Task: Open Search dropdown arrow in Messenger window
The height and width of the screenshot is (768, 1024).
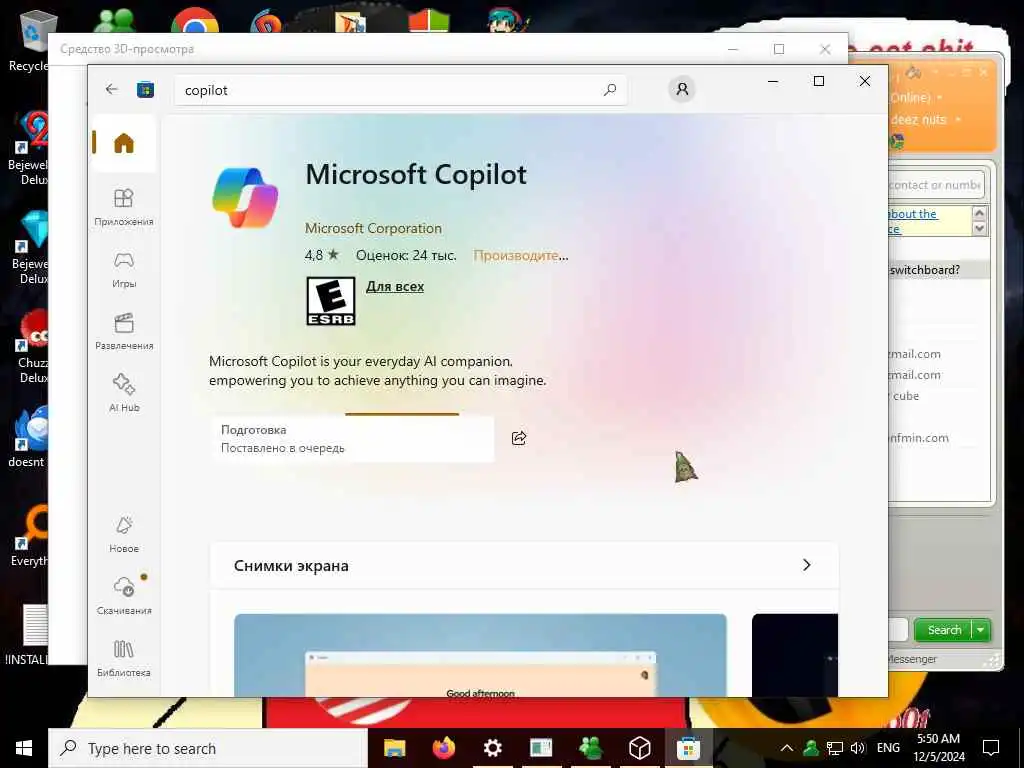Action: pos(981,630)
